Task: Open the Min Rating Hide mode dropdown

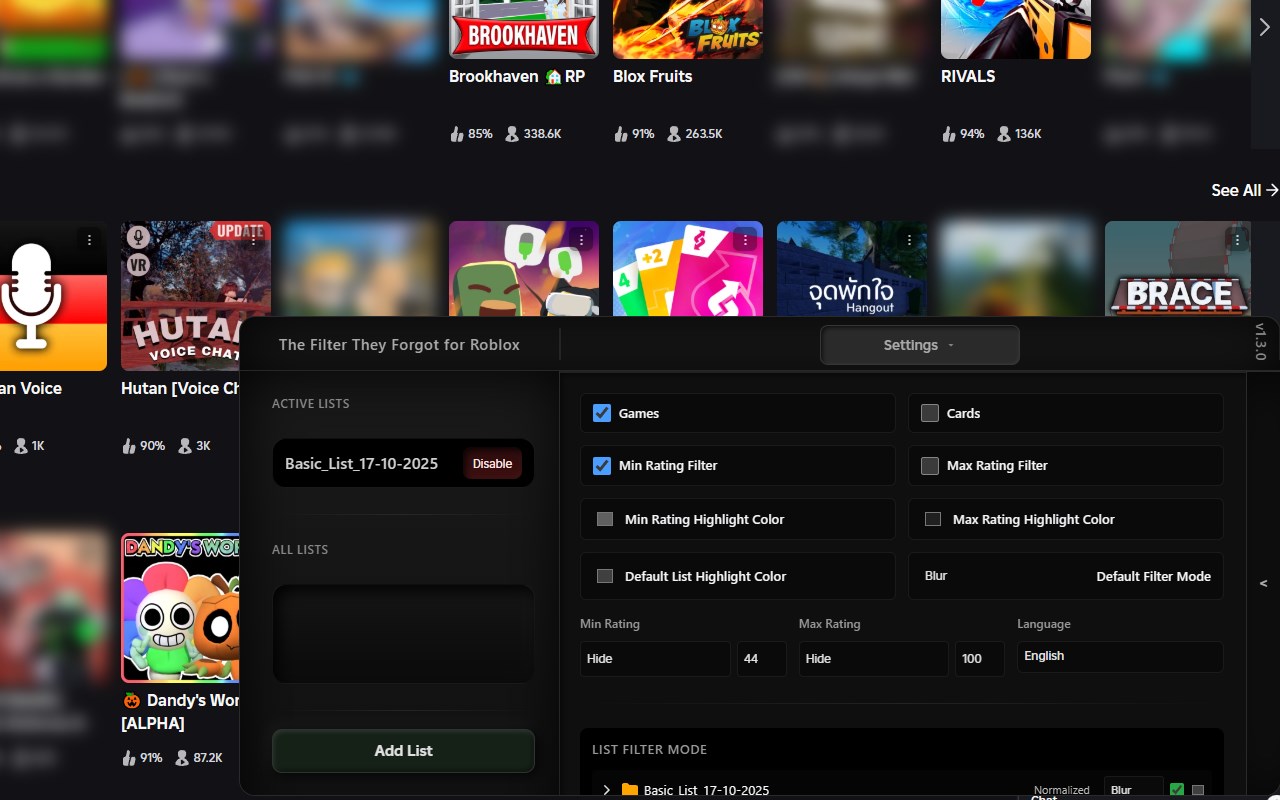Action: (655, 659)
